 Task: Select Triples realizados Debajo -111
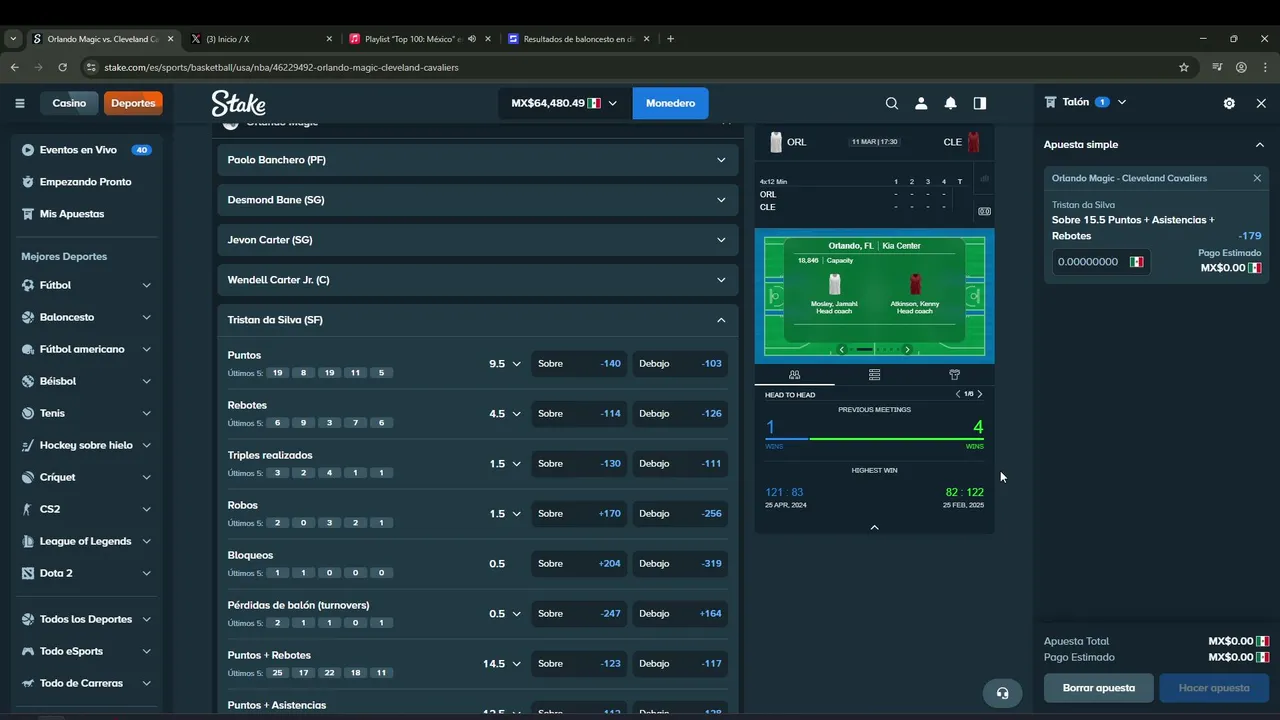tap(680, 464)
